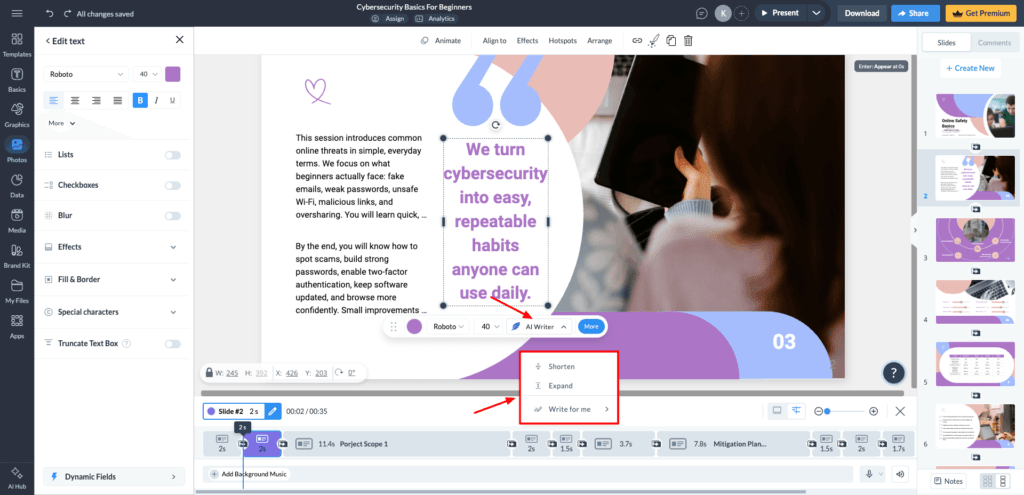Enable the Checkboxes toggle
The image size is (1024, 495).
click(x=172, y=185)
